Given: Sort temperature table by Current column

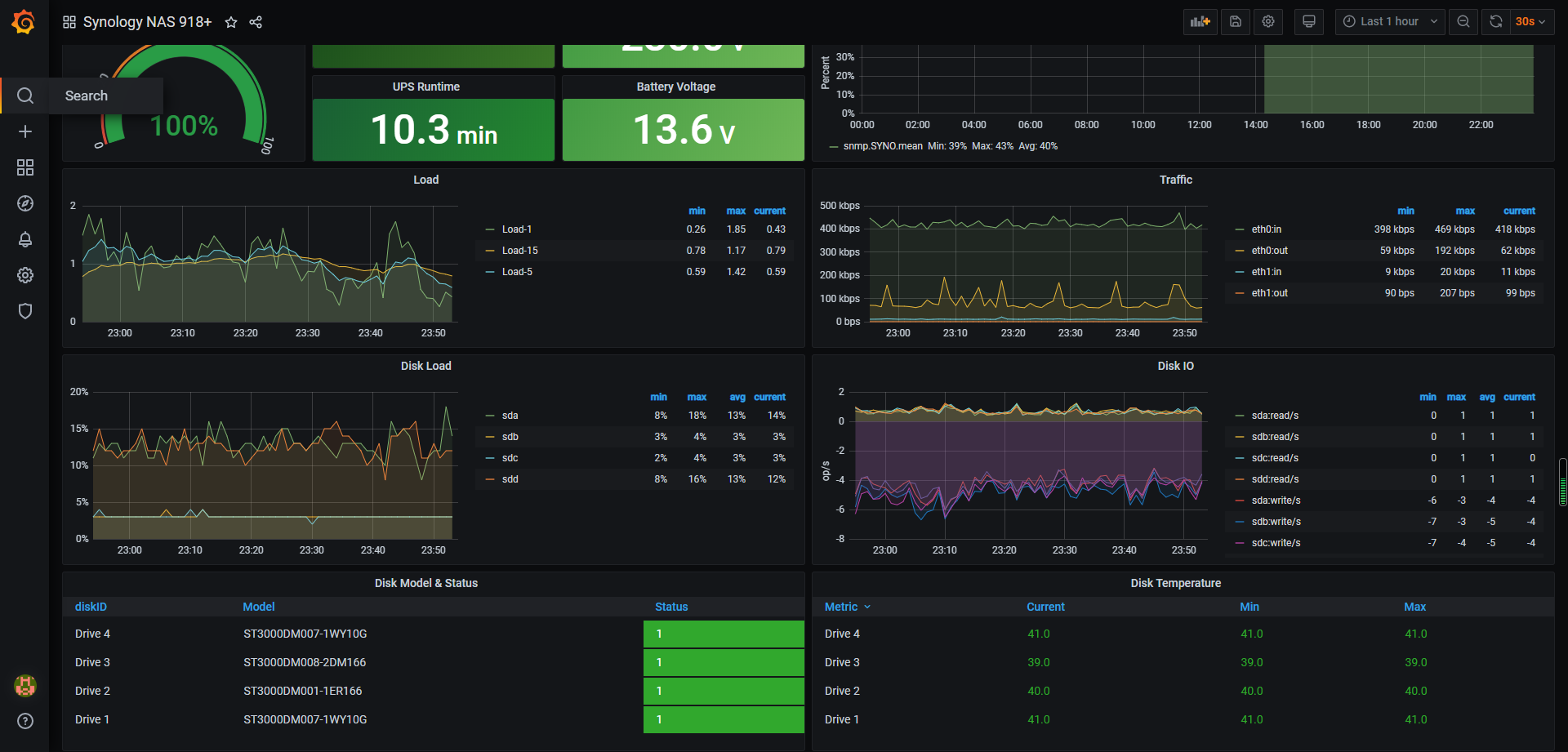Looking at the screenshot, I should (1045, 607).
